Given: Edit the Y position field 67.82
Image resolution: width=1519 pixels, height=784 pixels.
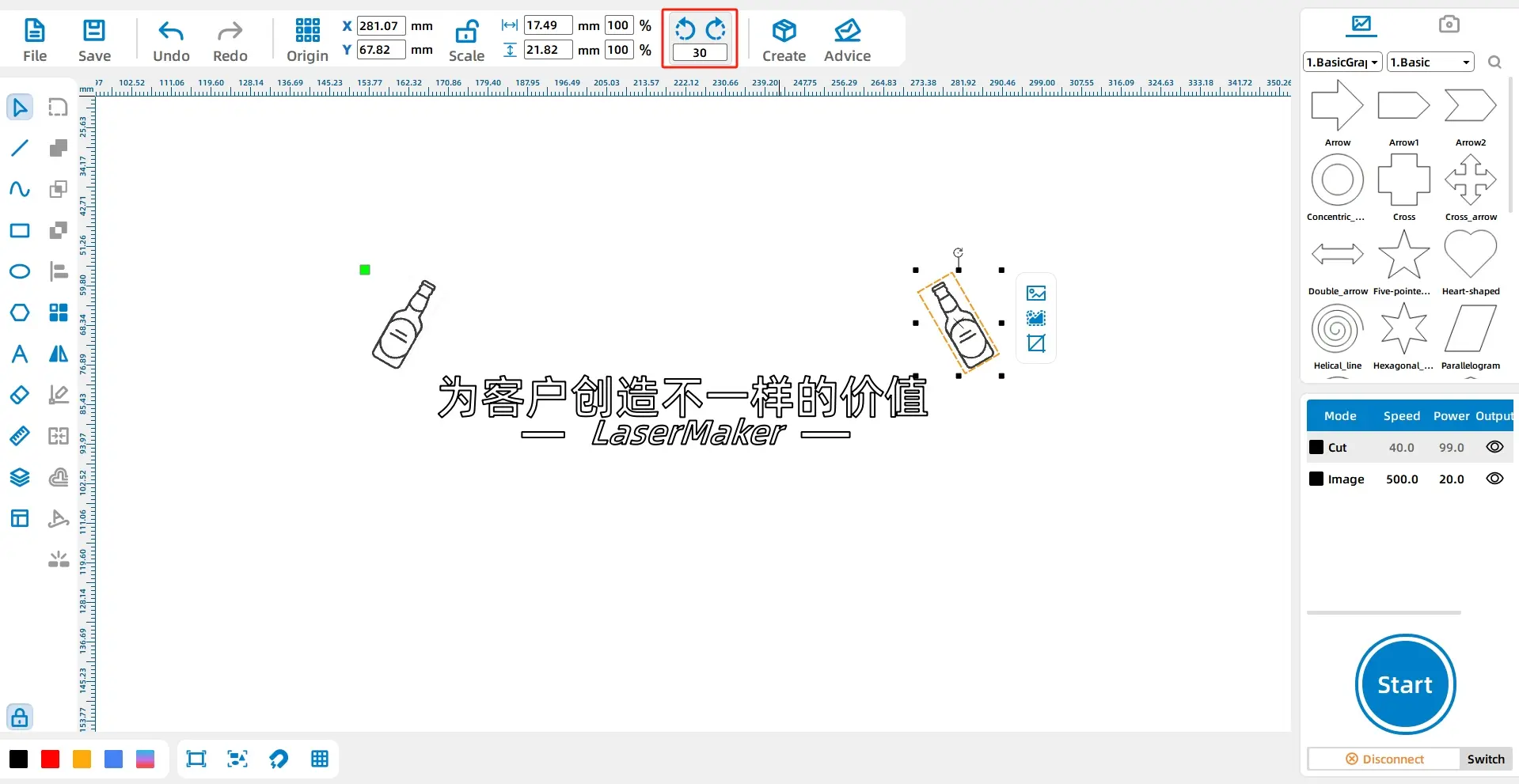Looking at the screenshot, I should pos(382,50).
